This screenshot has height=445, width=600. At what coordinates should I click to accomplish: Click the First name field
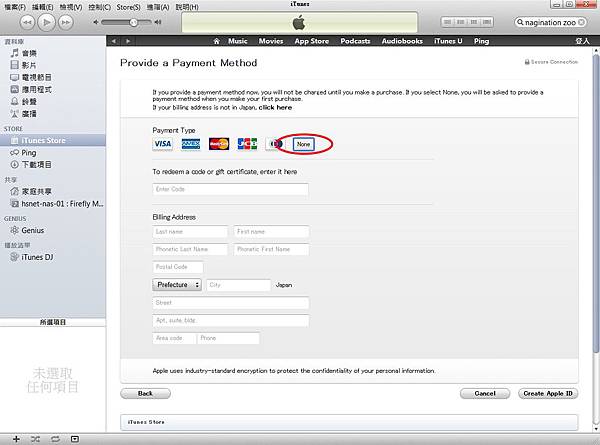(271, 231)
